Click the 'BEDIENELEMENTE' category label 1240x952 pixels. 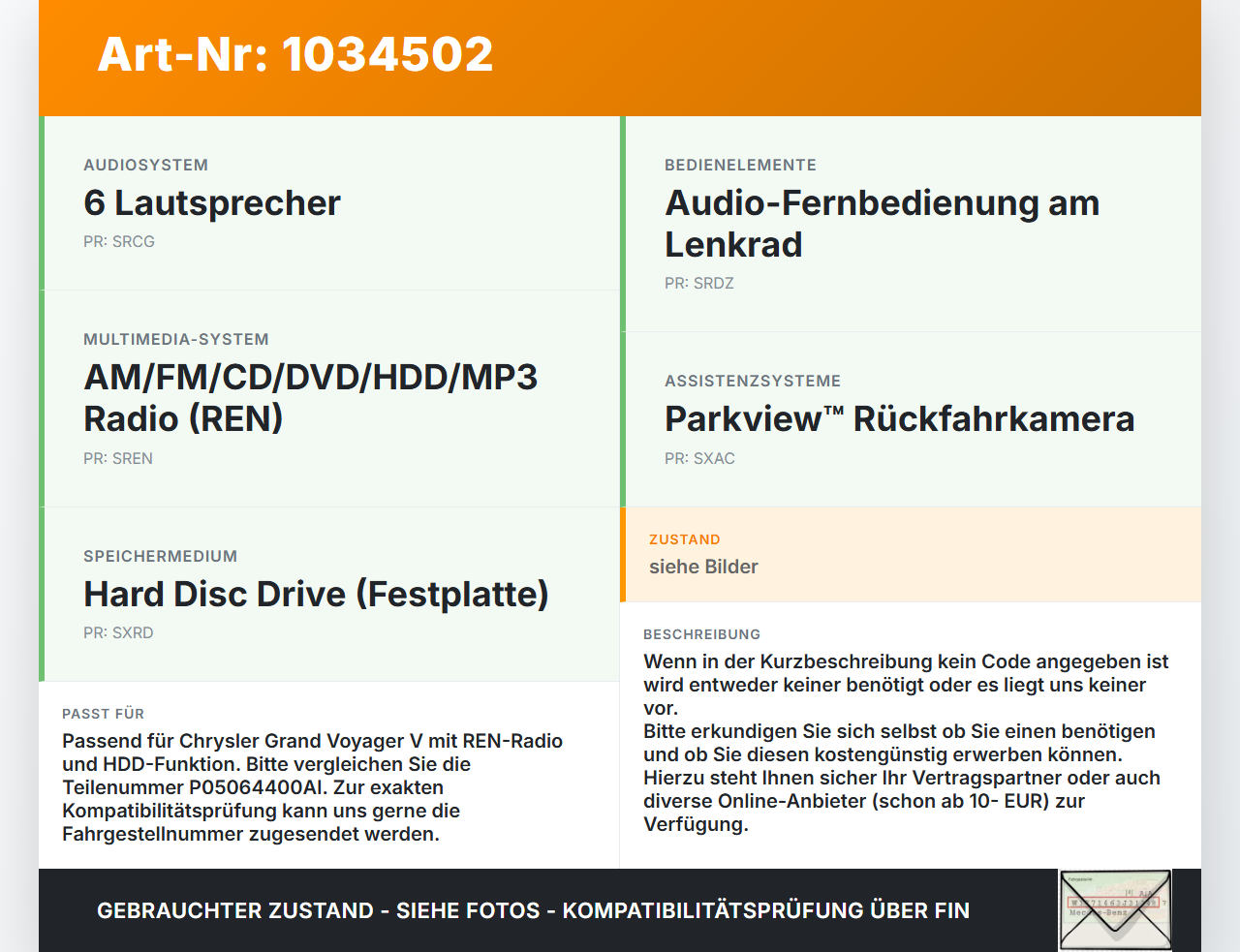point(740,166)
